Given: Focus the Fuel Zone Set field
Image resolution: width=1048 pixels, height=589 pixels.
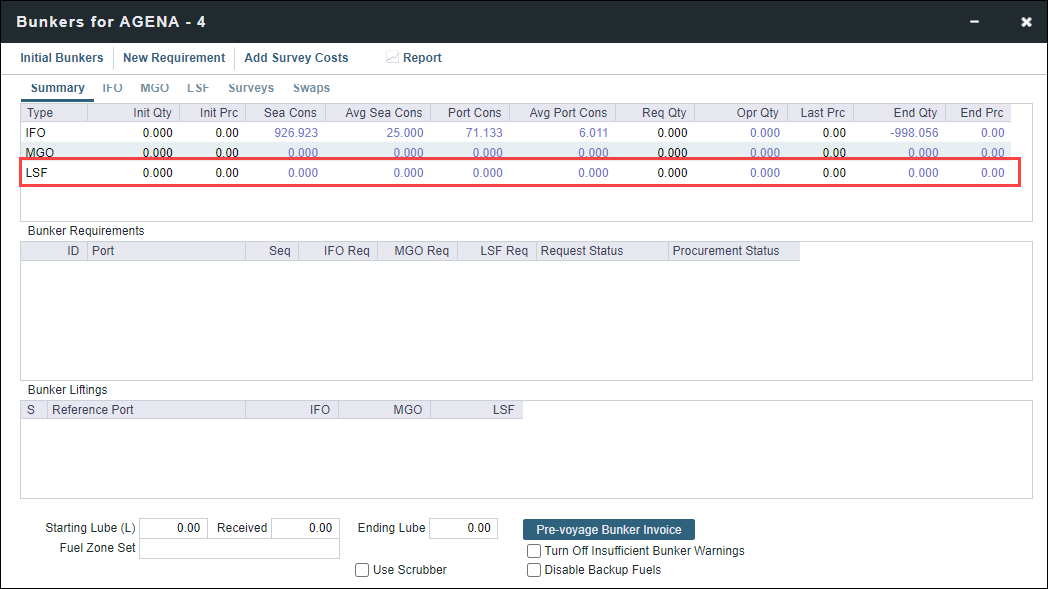Looking at the screenshot, I should 239,549.
